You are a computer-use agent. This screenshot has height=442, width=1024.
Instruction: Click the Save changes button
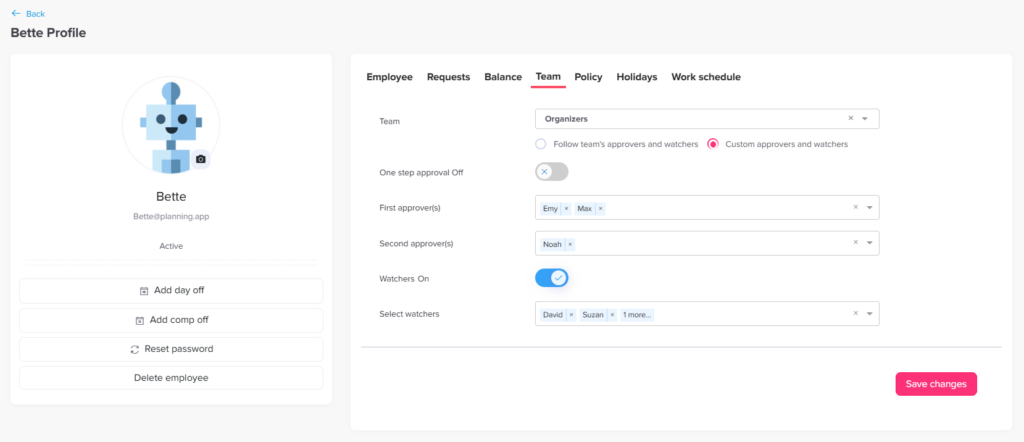coord(935,384)
